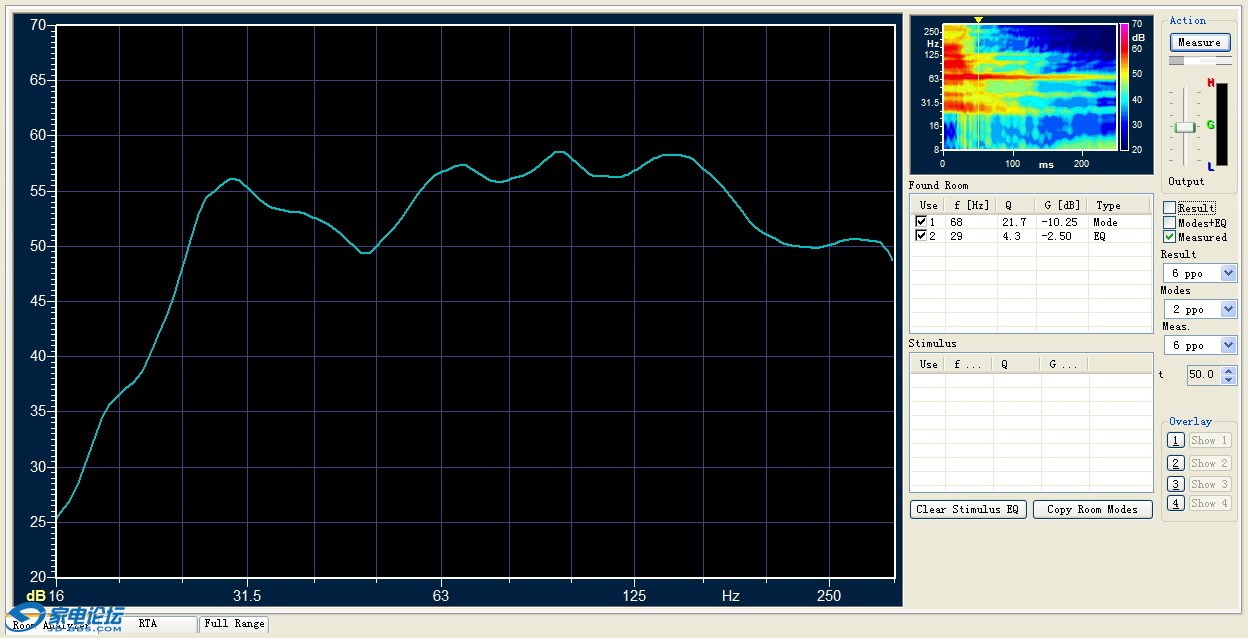Image resolution: width=1248 pixels, height=638 pixels.
Task: Click the Show 3 overlay button
Action: tap(1209, 484)
